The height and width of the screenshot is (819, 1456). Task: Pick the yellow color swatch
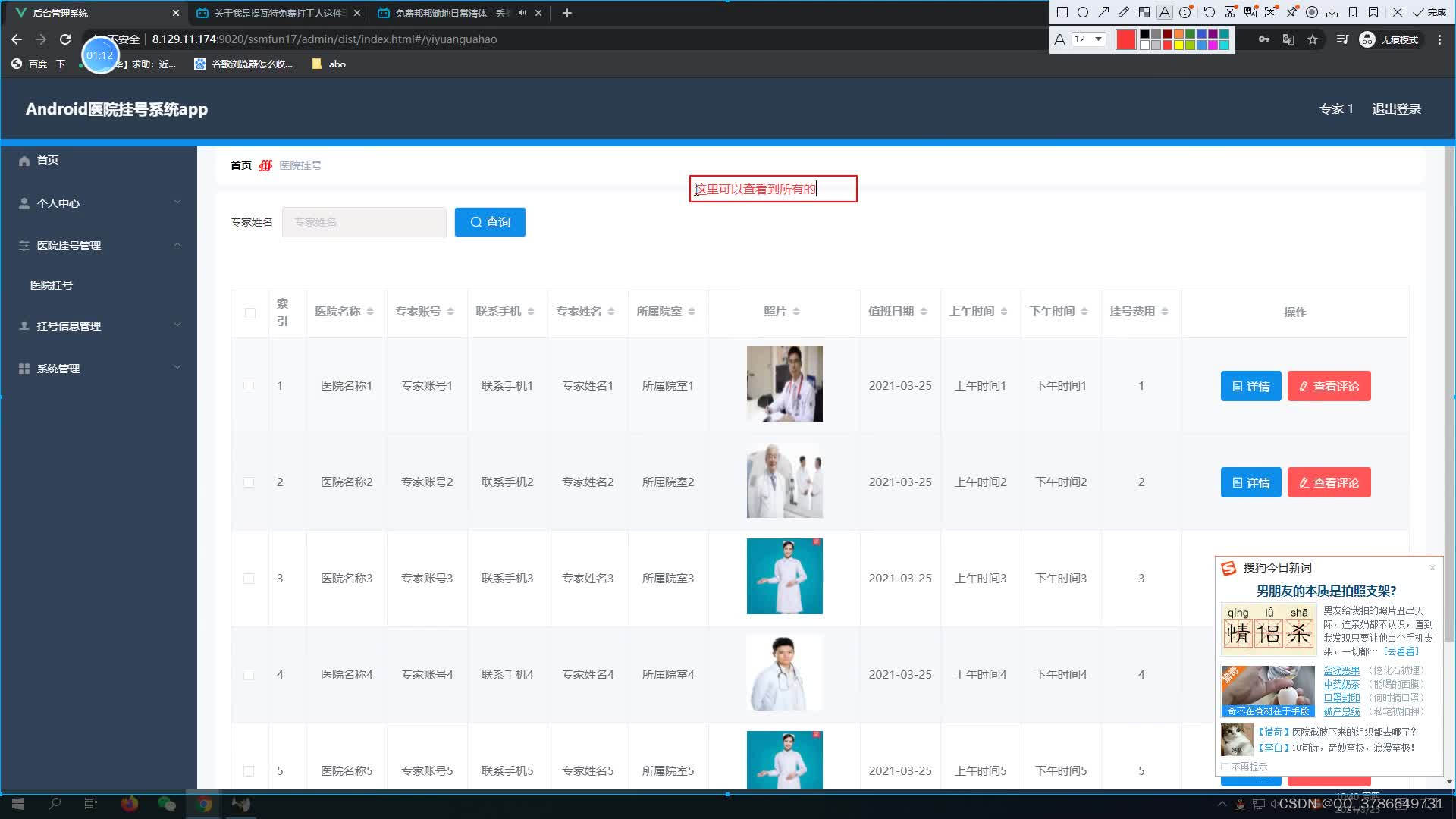(x=1179, y=45)
